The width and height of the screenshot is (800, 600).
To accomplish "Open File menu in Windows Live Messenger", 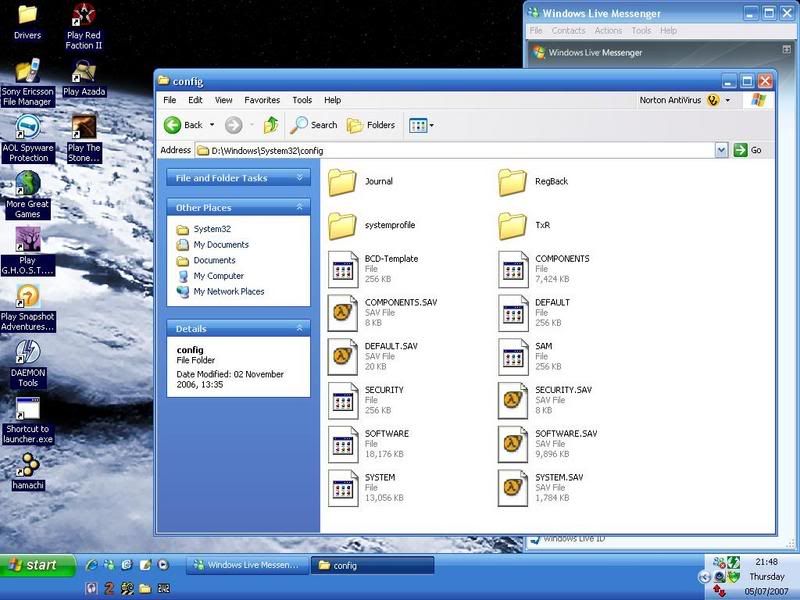I will coord(536,31).
